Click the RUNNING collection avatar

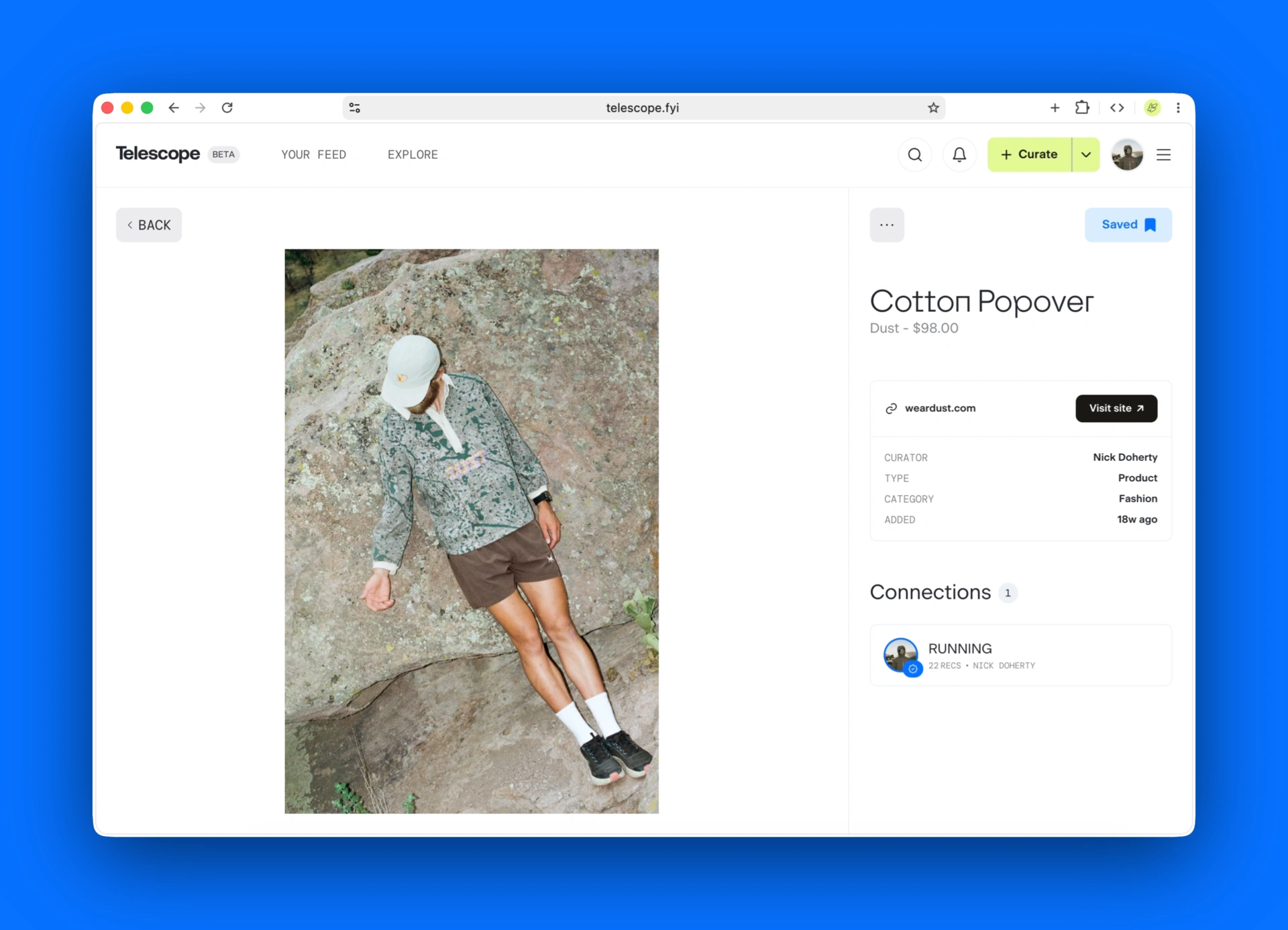click(x=901, y=656)
